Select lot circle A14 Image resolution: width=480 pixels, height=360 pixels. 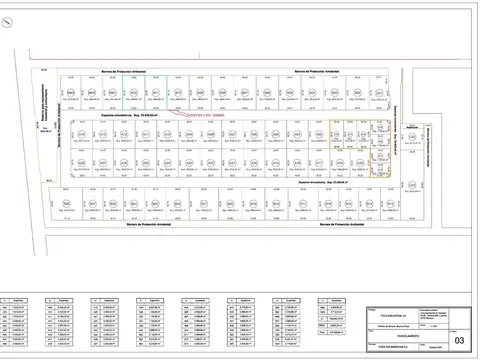click(x=81, y=134)
